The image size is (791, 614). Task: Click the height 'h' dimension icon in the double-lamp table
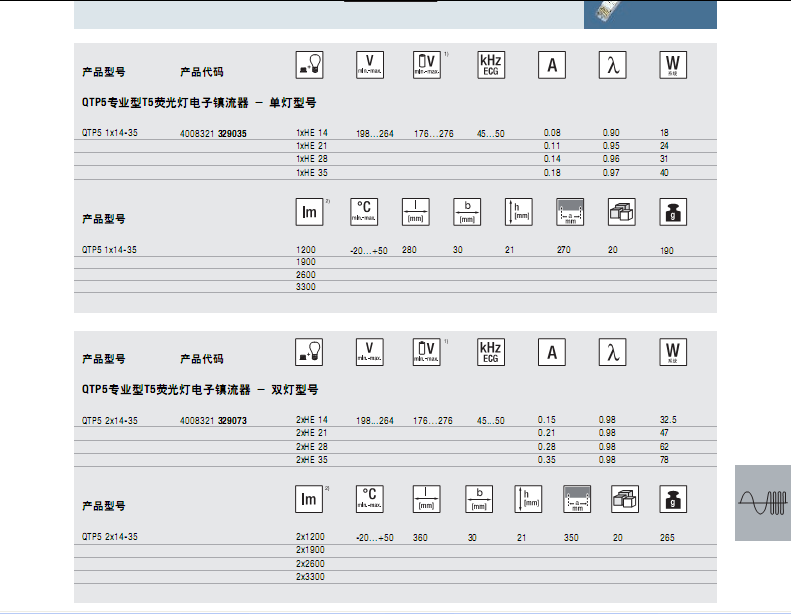(x=527, y=499)
